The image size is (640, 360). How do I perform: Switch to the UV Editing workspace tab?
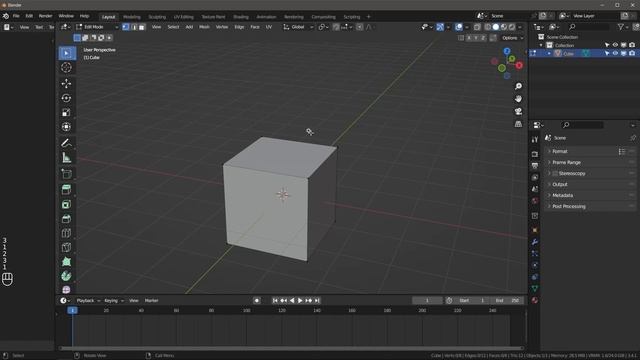pyautogui.click(x=184, y=17)
